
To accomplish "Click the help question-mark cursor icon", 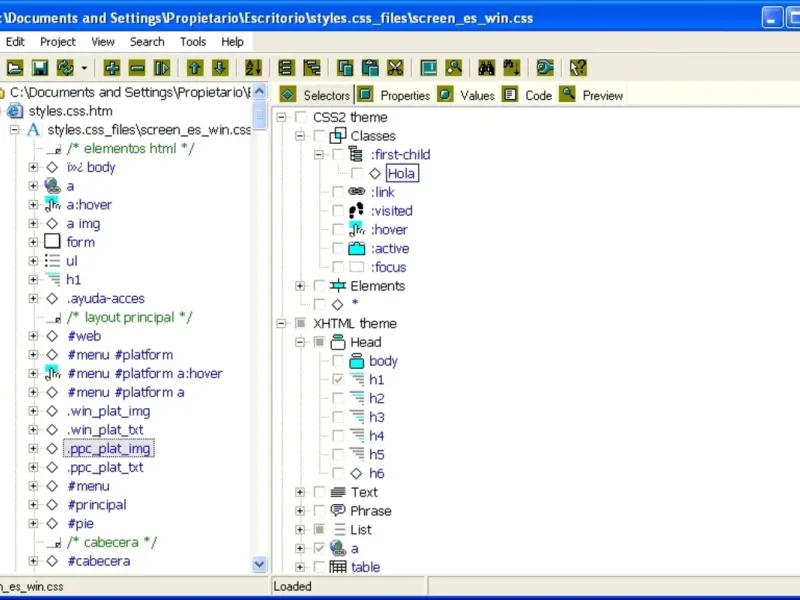I will tap(577, 68).
